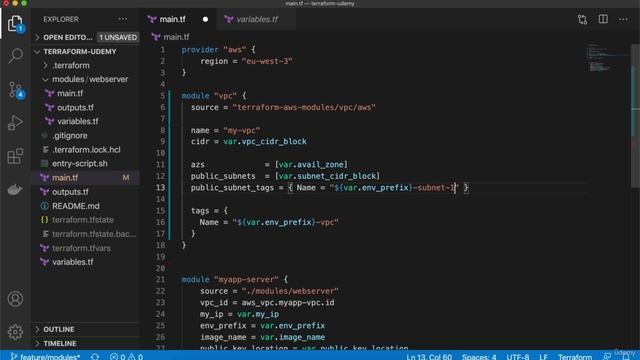Click aws_vpc.myapp-vpc.id on line 23
This screenshot has width=640, height=360.
point(288,303)
